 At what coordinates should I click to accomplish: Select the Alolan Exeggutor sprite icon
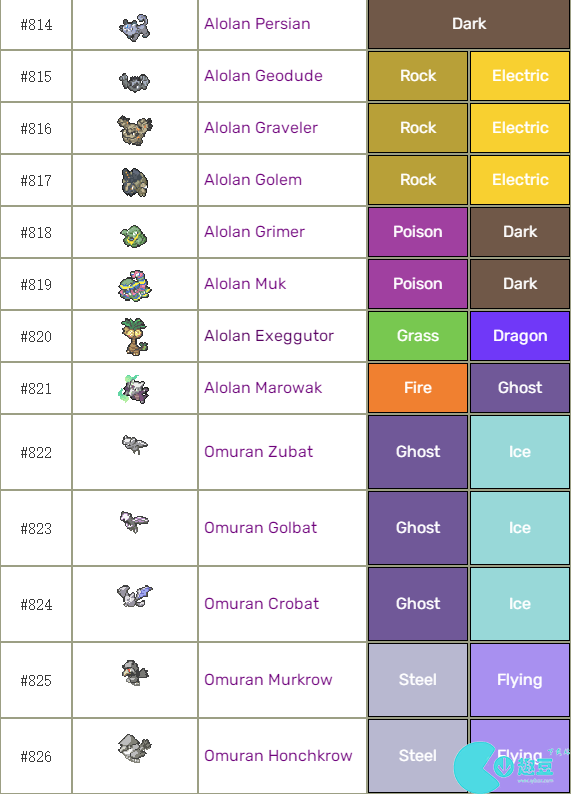click(x=134, y=336)
